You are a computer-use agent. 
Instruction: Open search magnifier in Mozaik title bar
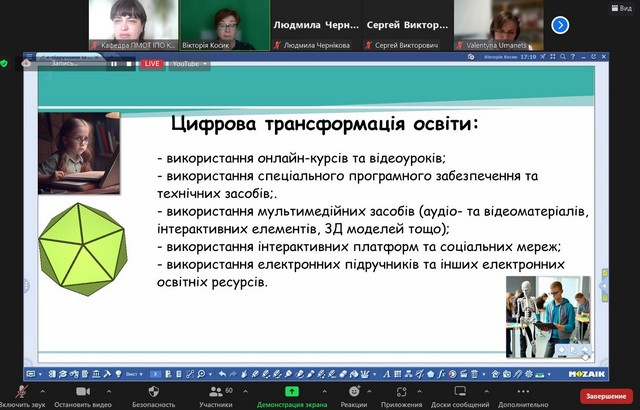pyautogui.click(x=563, y=57)
